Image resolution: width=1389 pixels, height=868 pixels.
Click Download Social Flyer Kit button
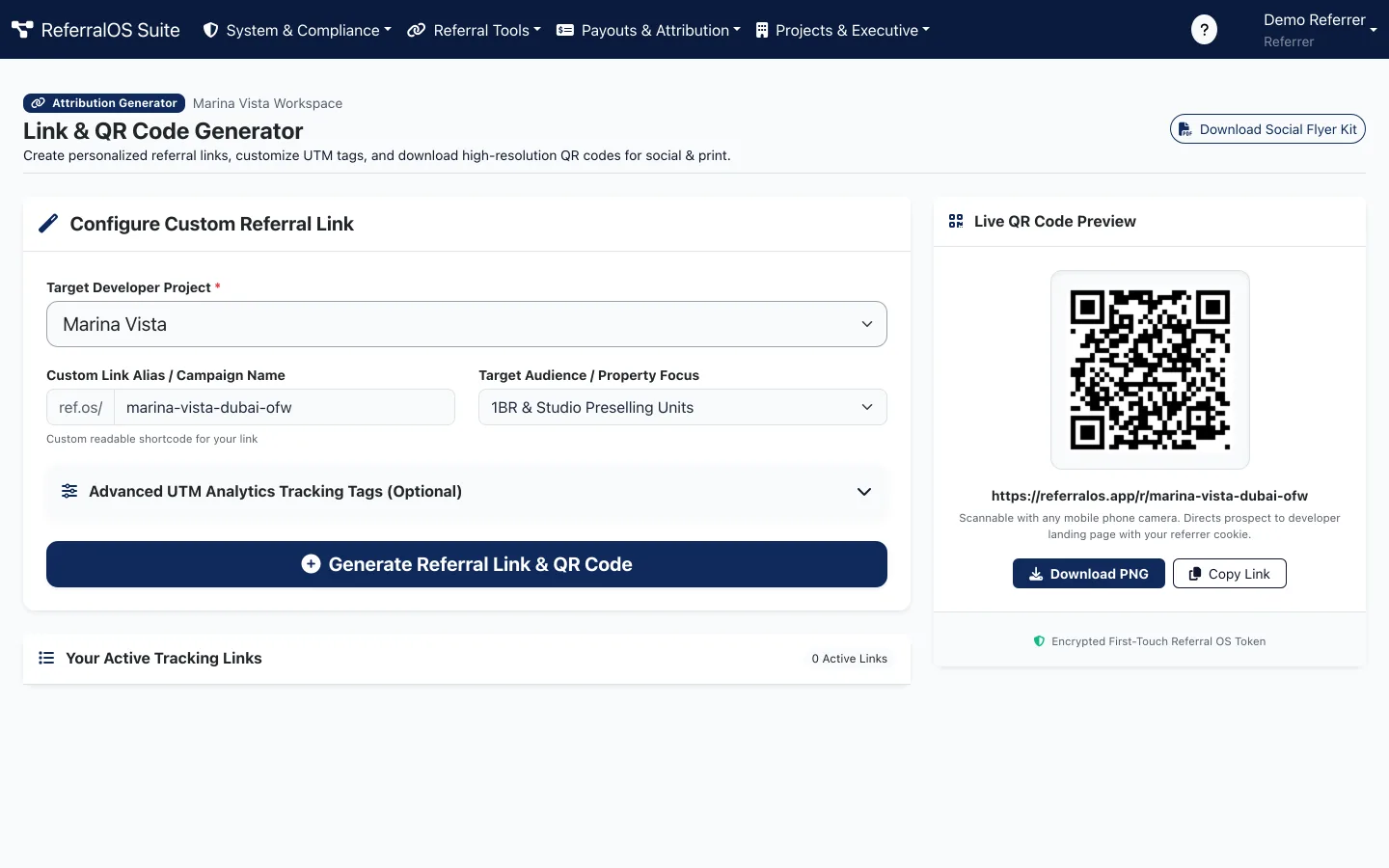coord(1267,129)
